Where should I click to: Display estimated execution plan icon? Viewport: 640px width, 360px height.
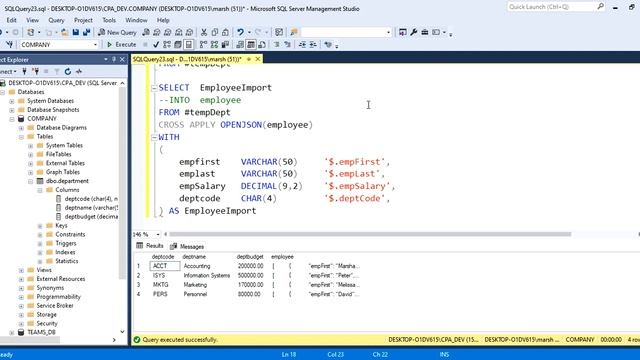tap(167, 44)
